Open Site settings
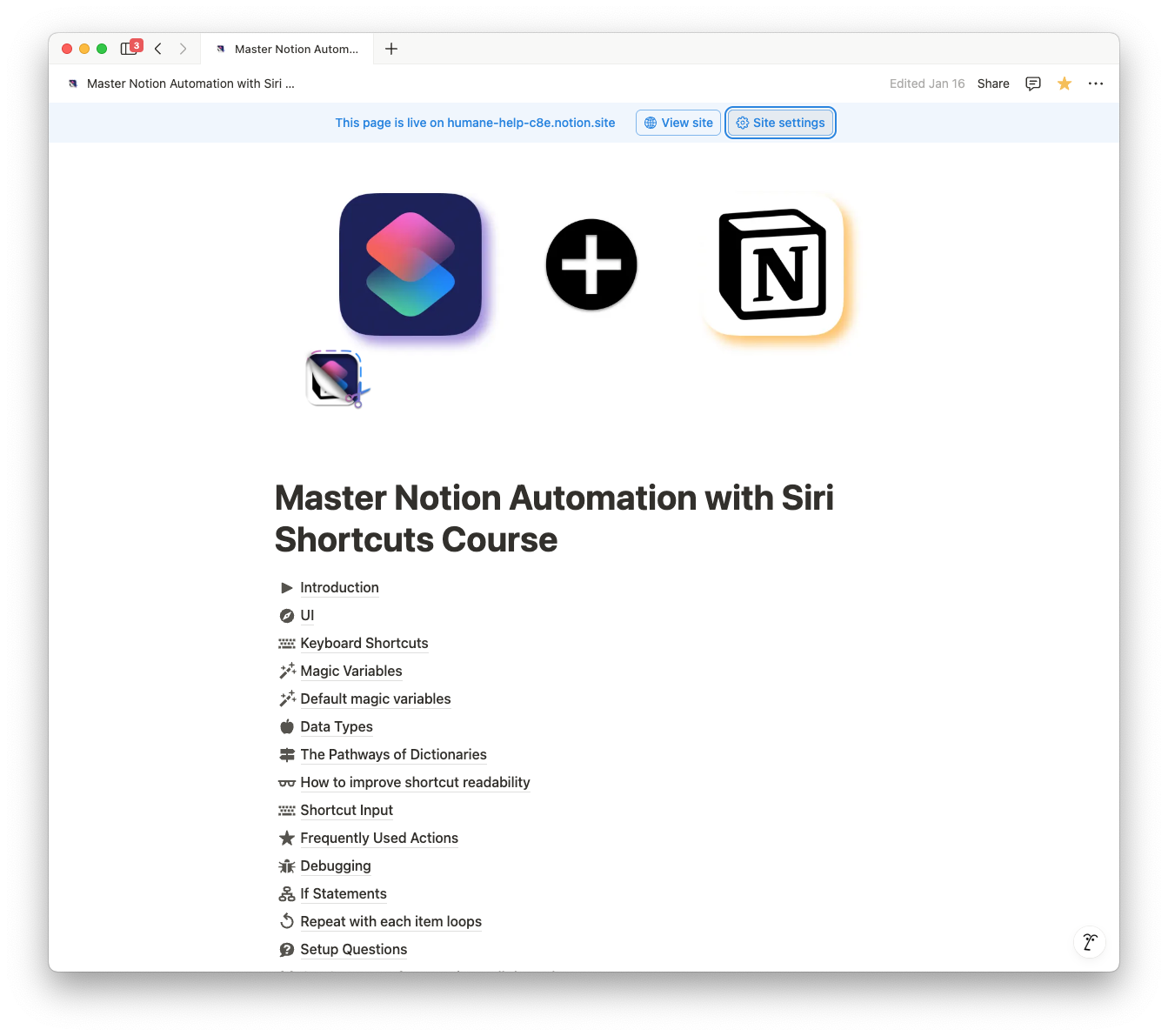The height and width of the screenshot is (1036, 1168). pos(781,123)
